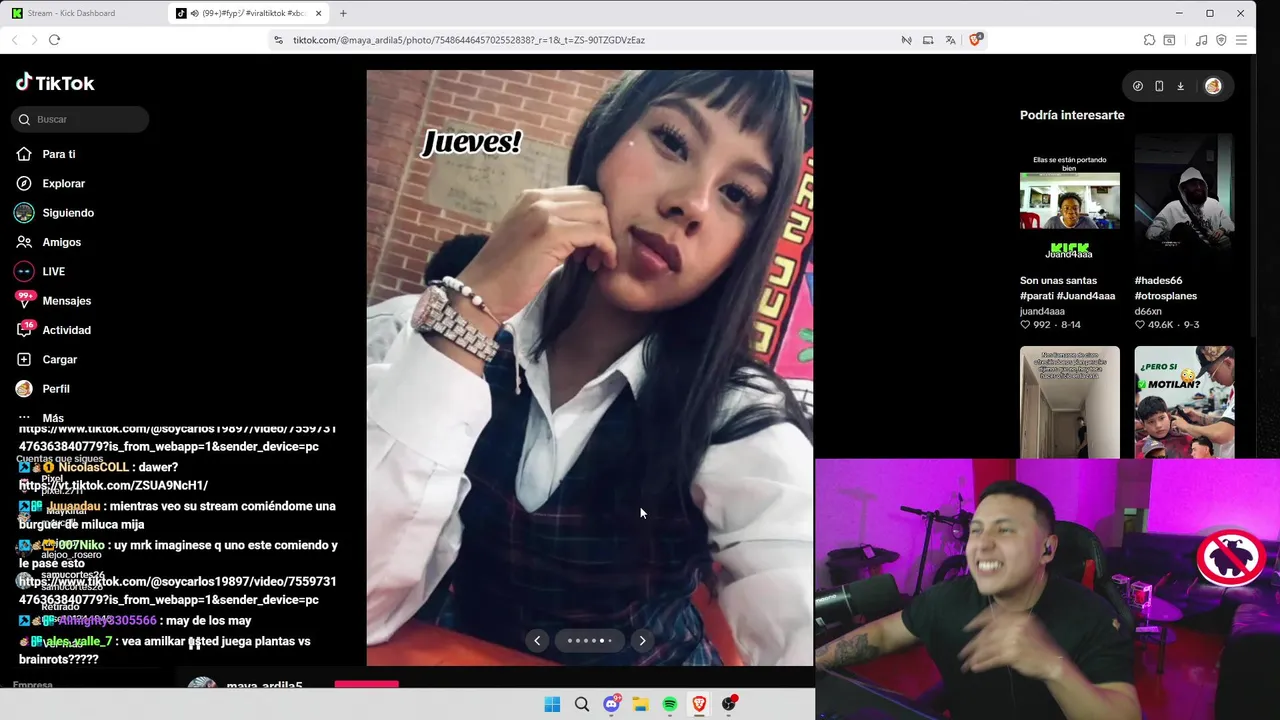Image resolution: width=1280 pixels, height=720 pixels.
Task: Open the Brave VPN shield icon
Action: coord(1221,40)
